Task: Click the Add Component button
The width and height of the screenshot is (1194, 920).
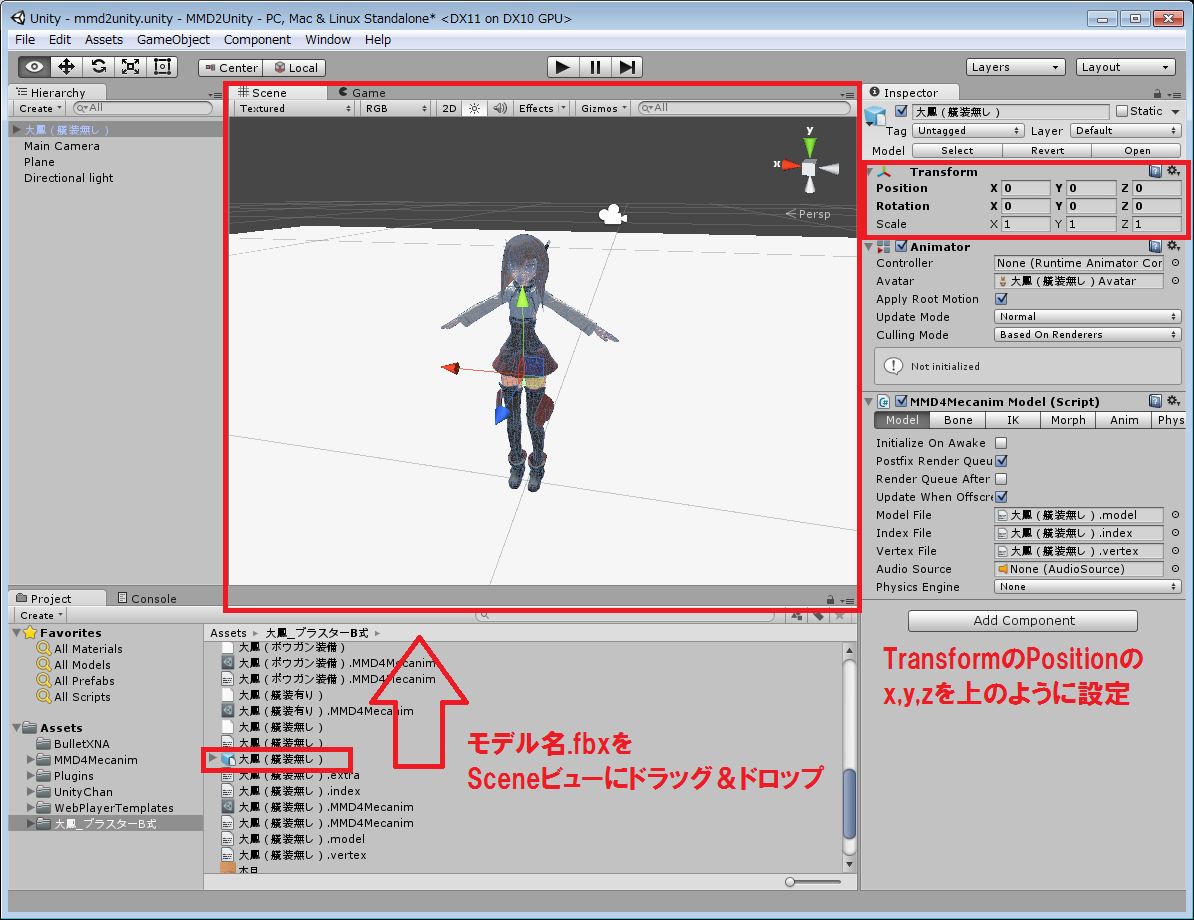Action: click(x=1023, y=621)
